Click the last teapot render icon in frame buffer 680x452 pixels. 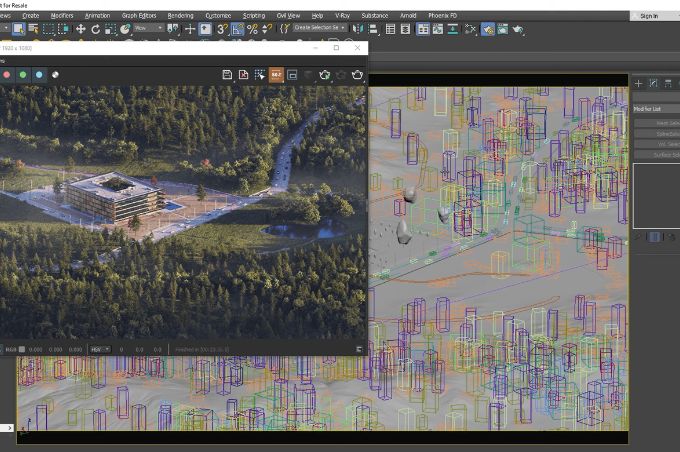(x=357, y=75)
